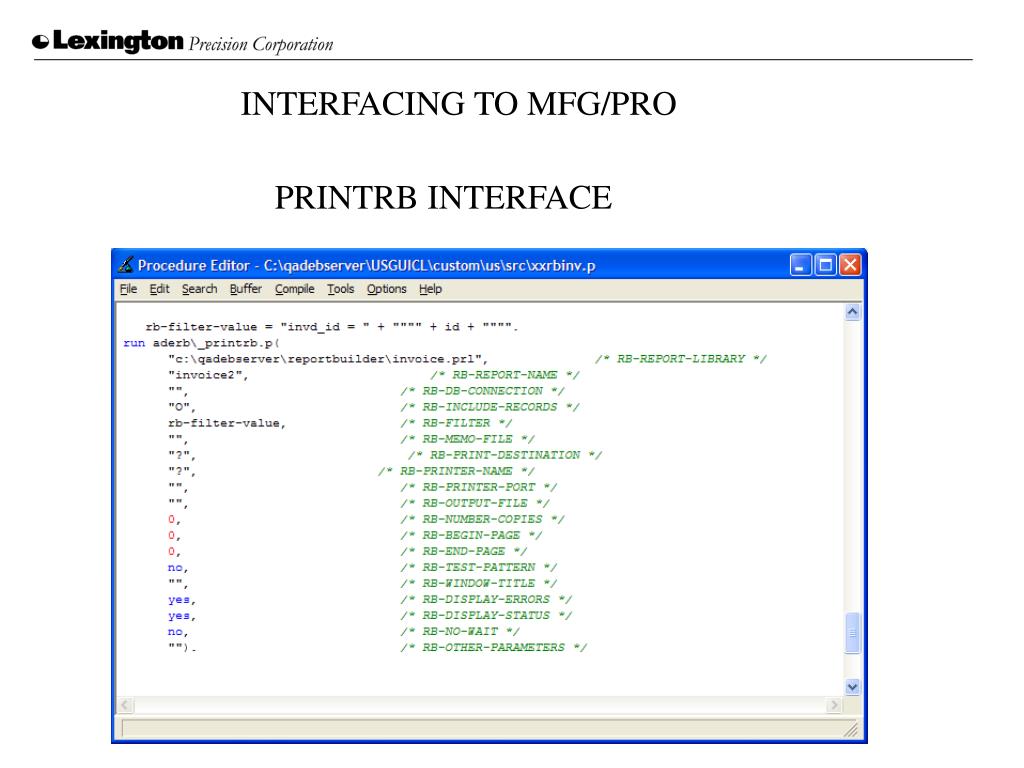1024x768 pixels.
Task: Click the RB-DISPLAY-STATUS comment
Action: point(486,615)
